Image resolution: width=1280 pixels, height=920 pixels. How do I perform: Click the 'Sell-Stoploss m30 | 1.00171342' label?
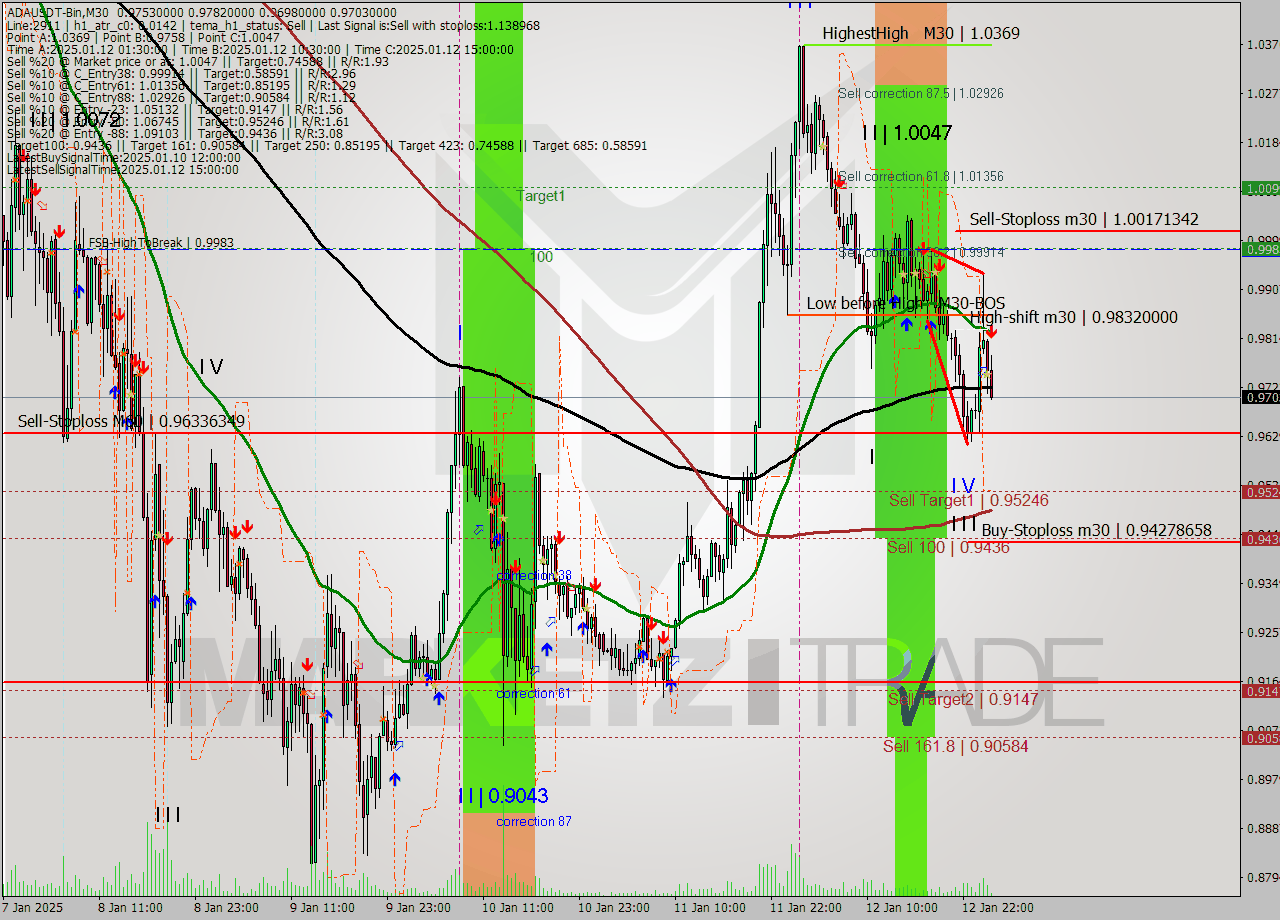(1084, 219)
